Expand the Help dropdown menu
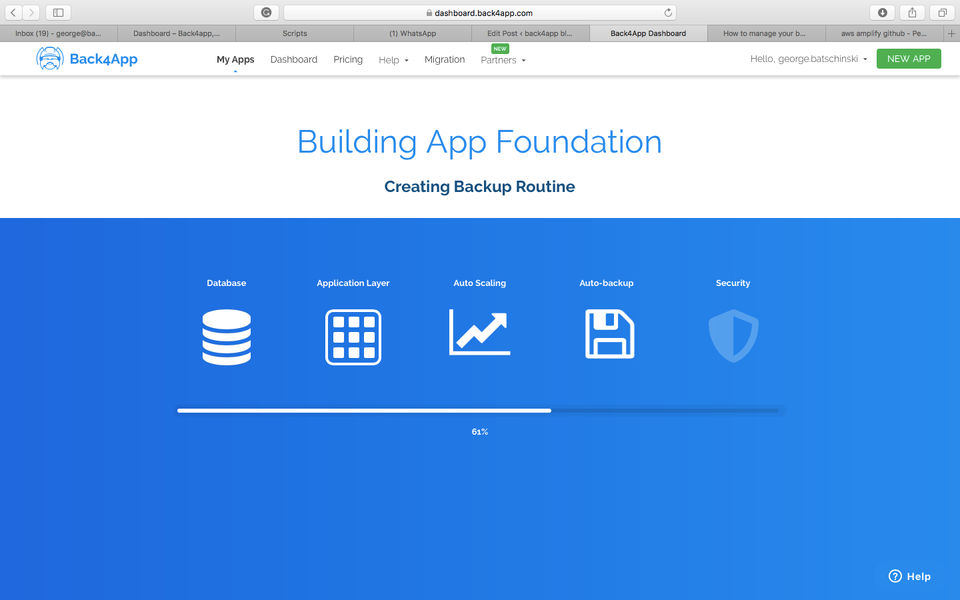This screenshot has height=600, width=960. point(393,60)
